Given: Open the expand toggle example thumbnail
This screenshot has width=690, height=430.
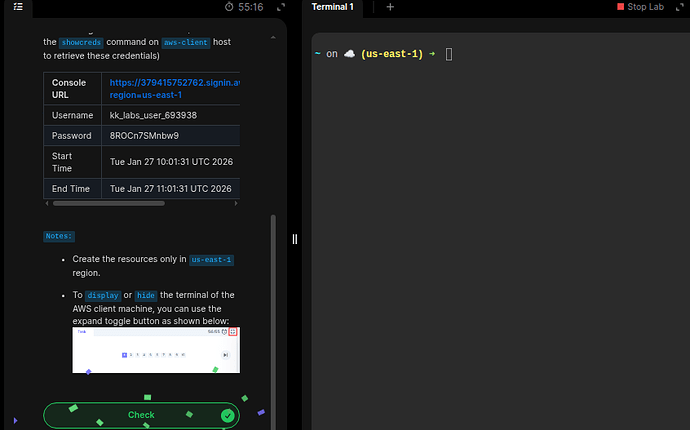Looking at the screenshot, I should [156, 350].
